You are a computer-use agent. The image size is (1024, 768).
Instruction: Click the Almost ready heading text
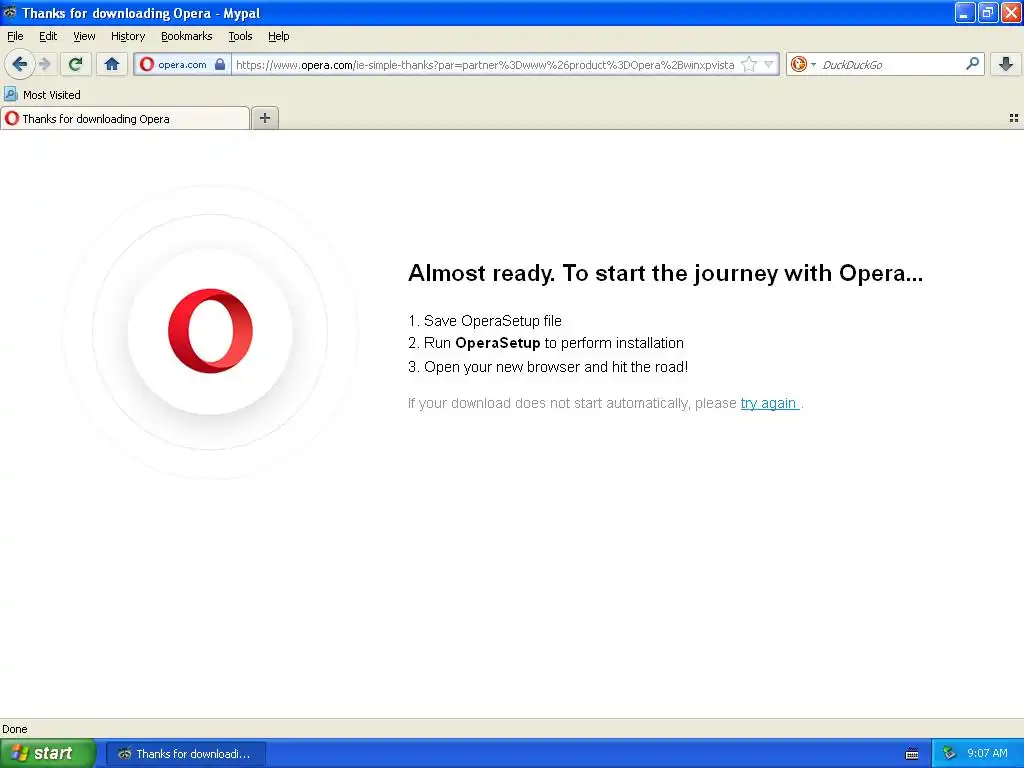pos(665,273)
